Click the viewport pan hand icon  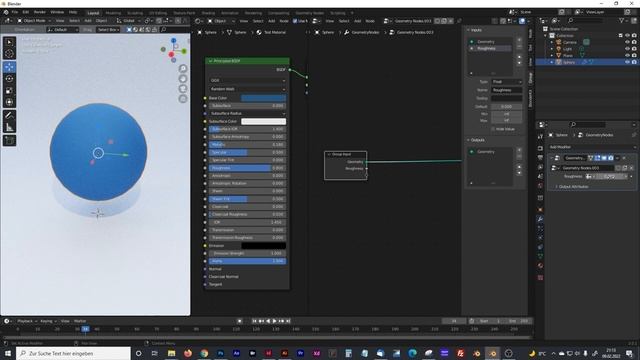click(x=183, y=78)
